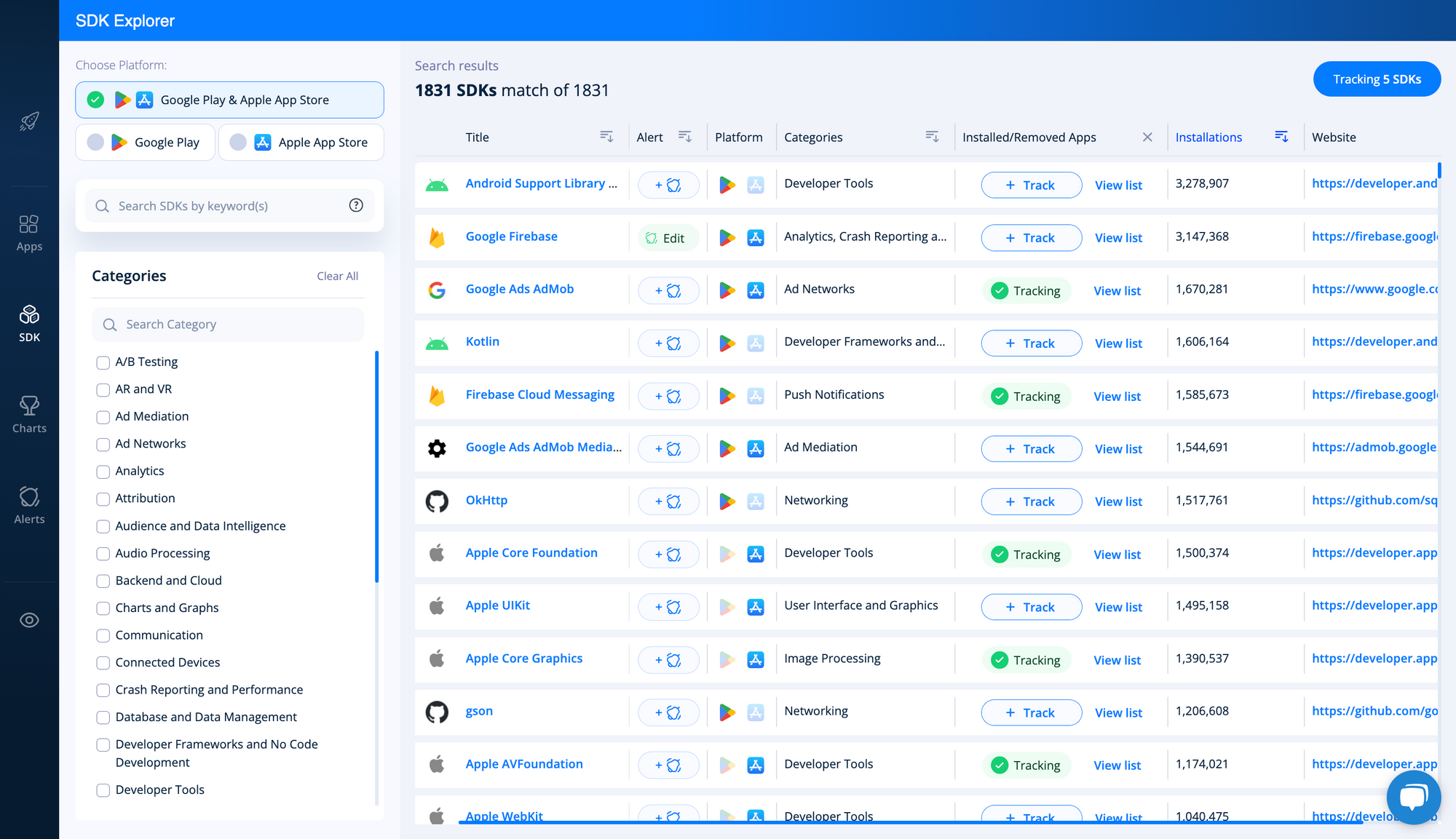Switch to the Charts section

(29, 413)
